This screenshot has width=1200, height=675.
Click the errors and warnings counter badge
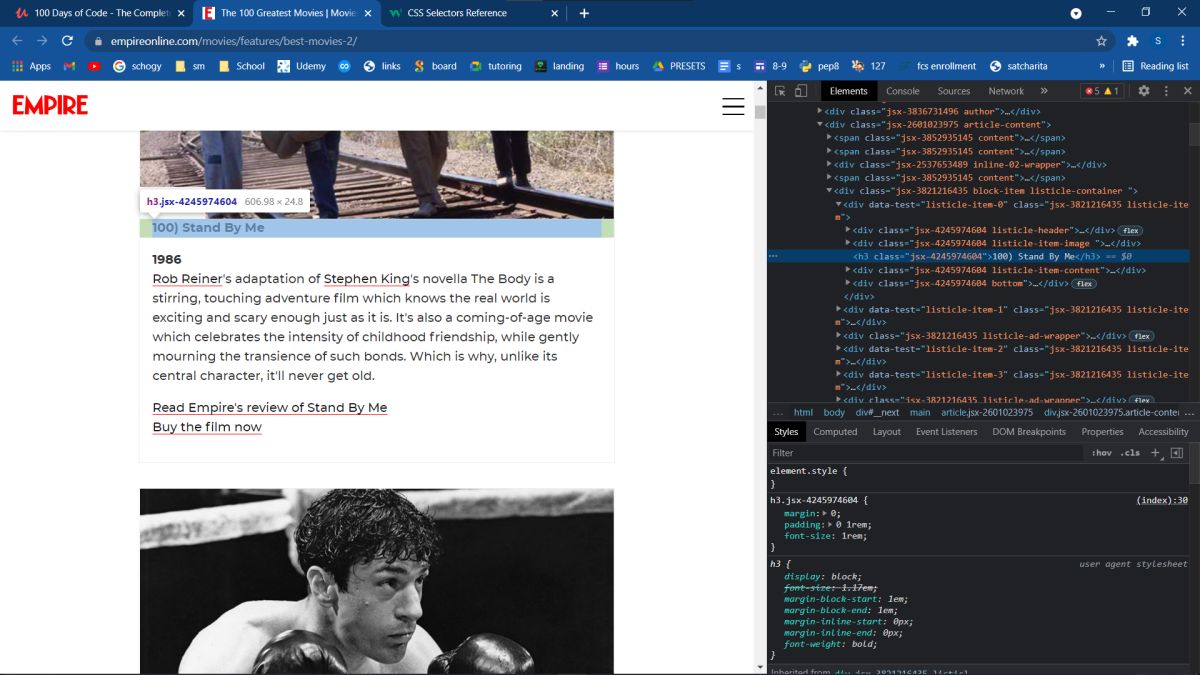[x=1103, y=91]
